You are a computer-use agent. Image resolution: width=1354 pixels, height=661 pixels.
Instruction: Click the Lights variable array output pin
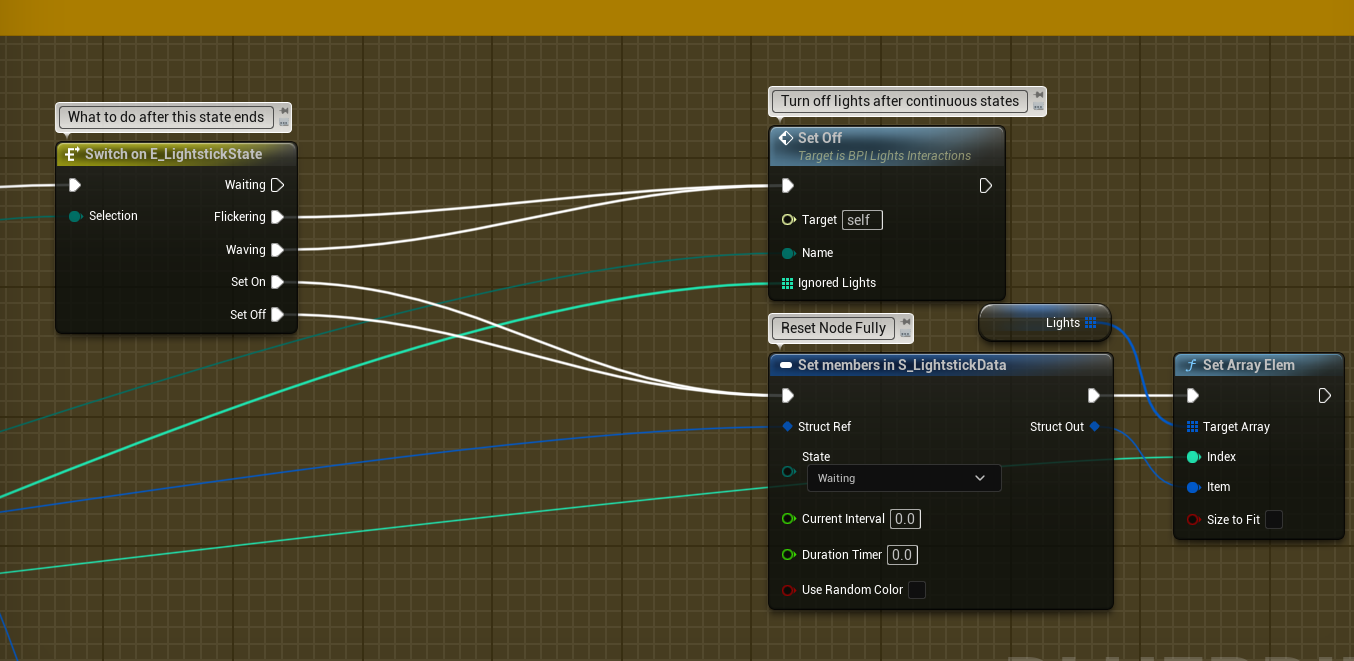click(1090, 323)
